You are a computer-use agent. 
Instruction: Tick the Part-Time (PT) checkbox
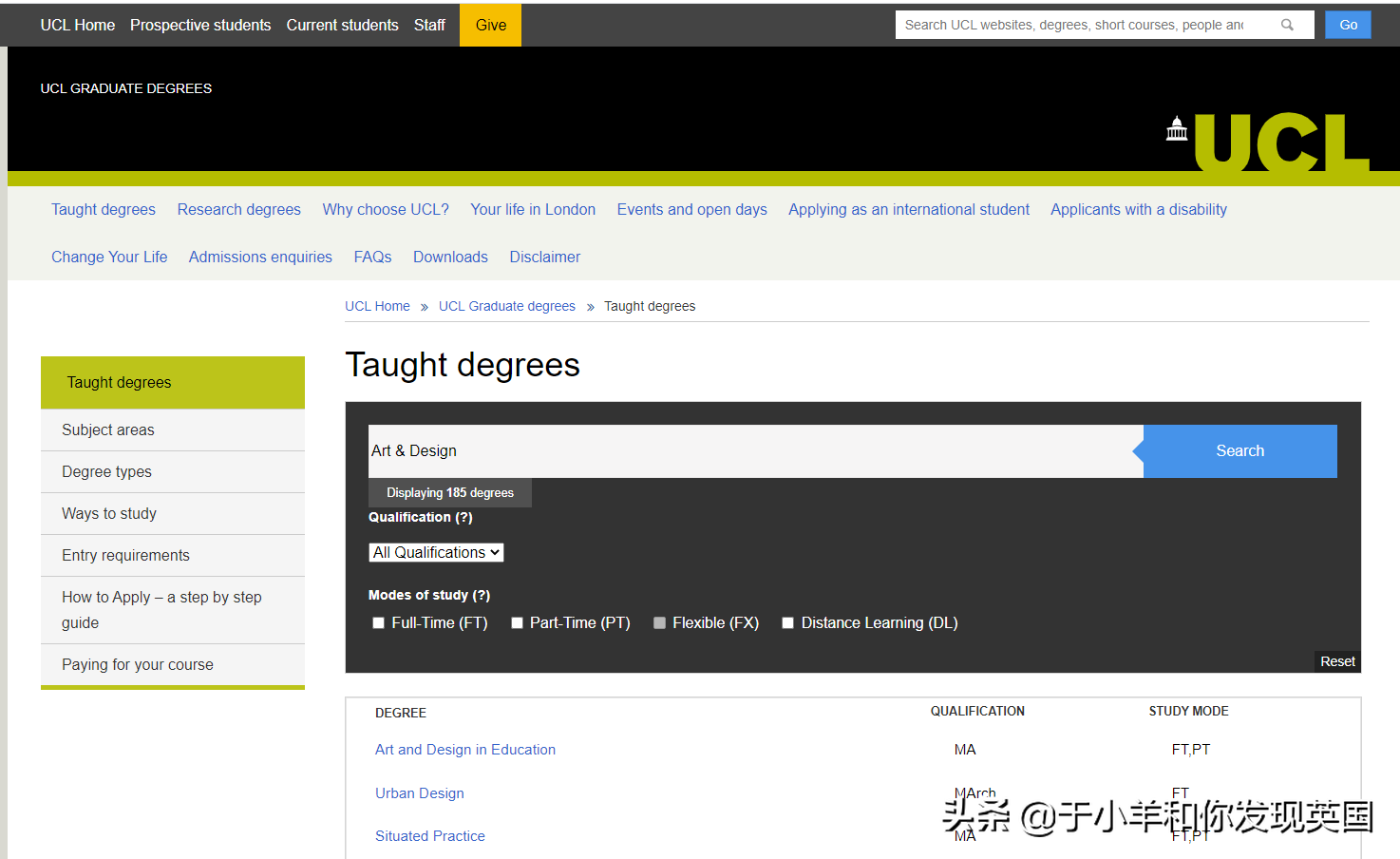pos(518,623)
